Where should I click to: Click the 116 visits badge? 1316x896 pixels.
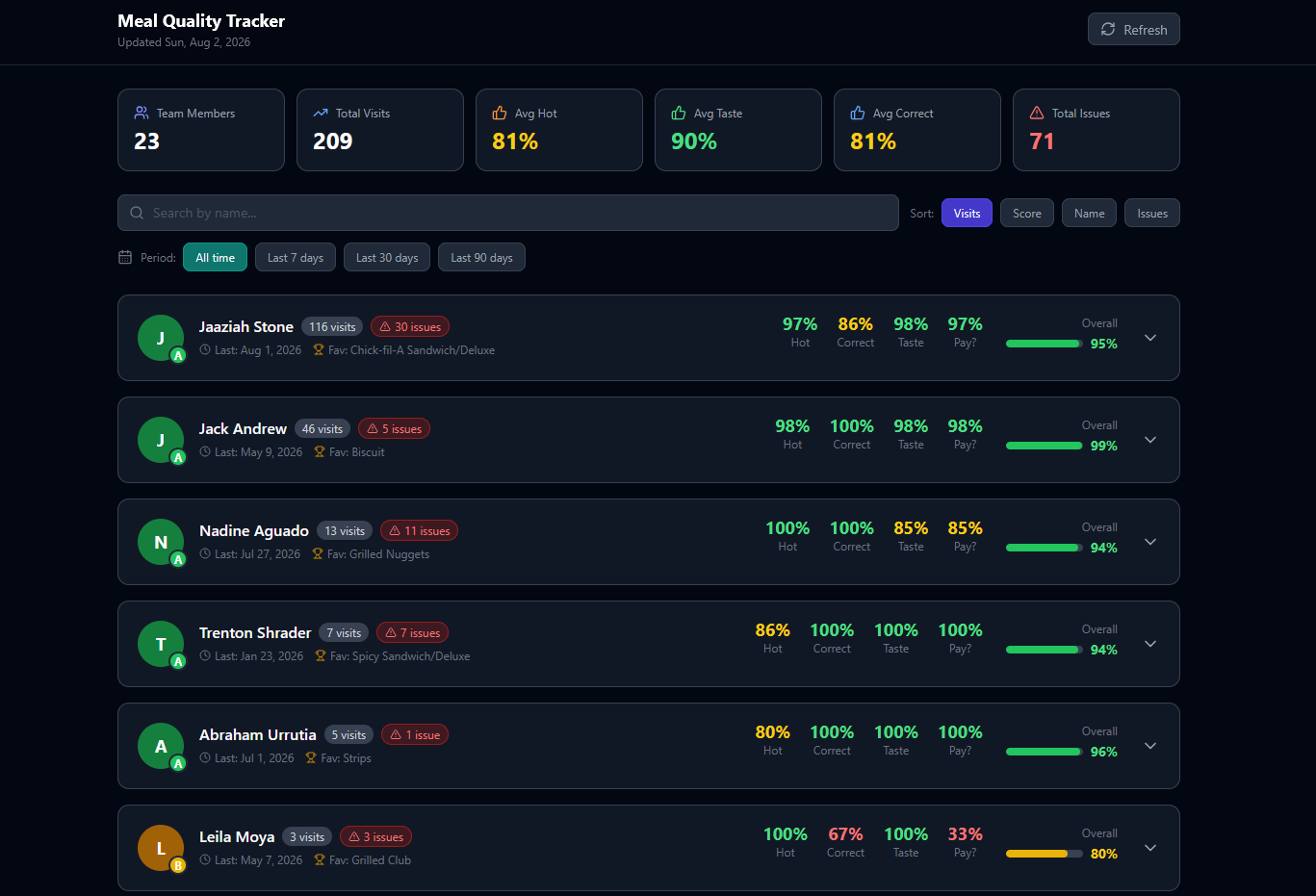[x=332, y=327]
